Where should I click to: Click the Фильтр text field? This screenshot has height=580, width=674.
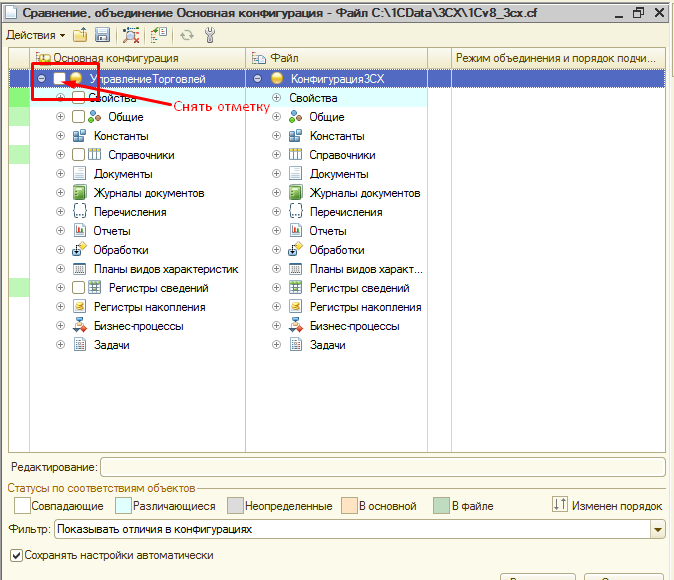[352, 529]
